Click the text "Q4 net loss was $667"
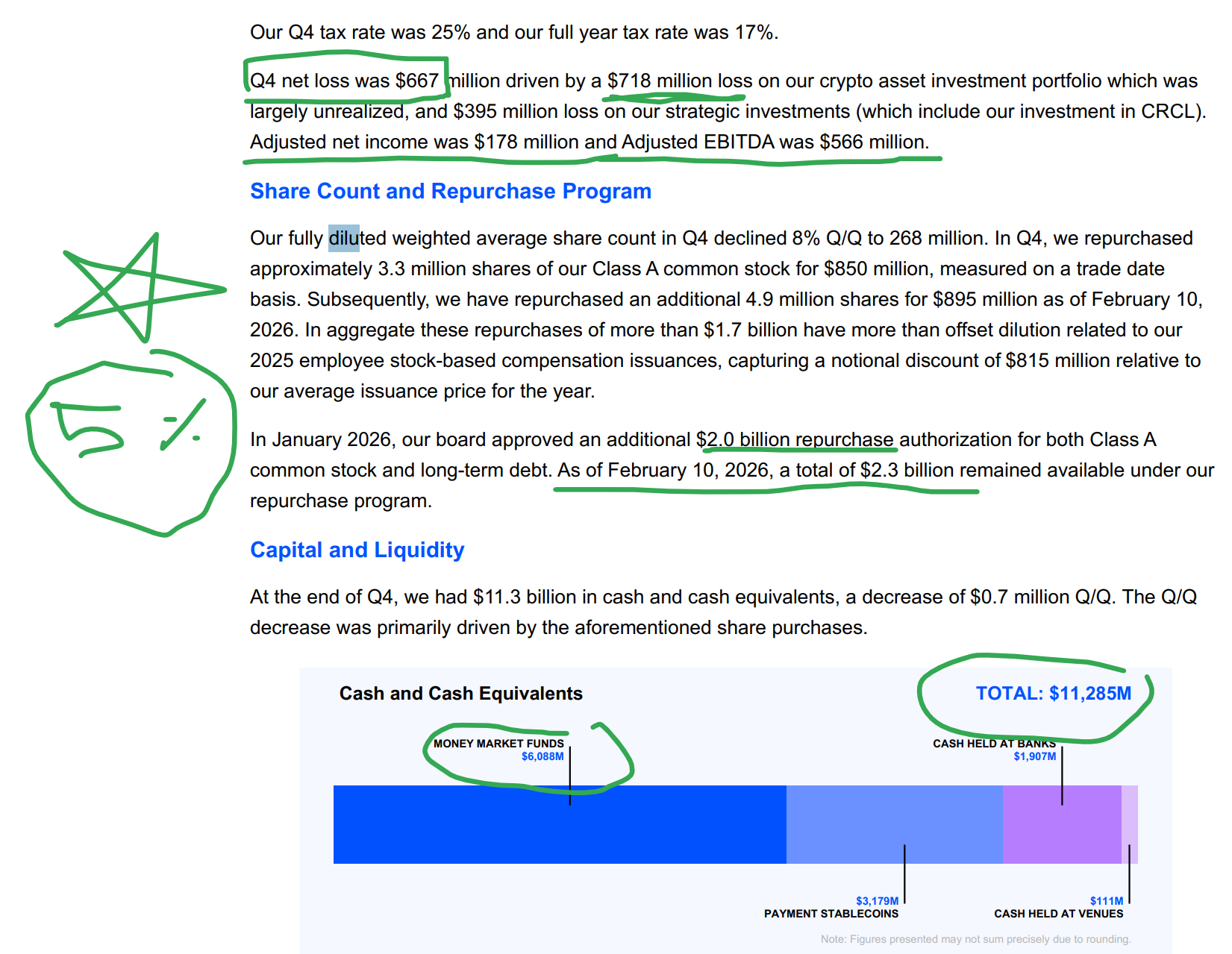The image size is (1232, 954). pos(344,81)
